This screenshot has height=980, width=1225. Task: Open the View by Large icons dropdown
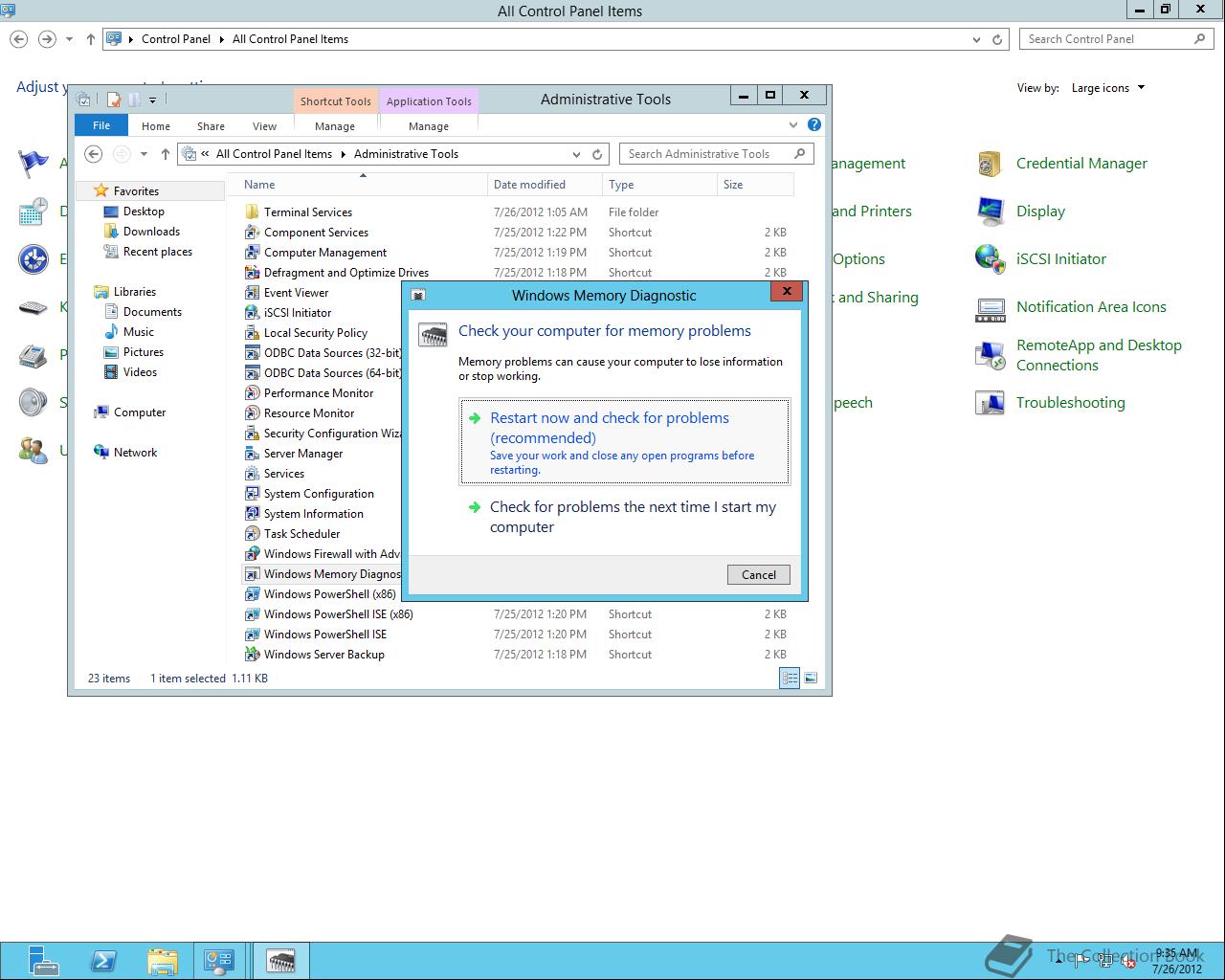point(1108,88)
